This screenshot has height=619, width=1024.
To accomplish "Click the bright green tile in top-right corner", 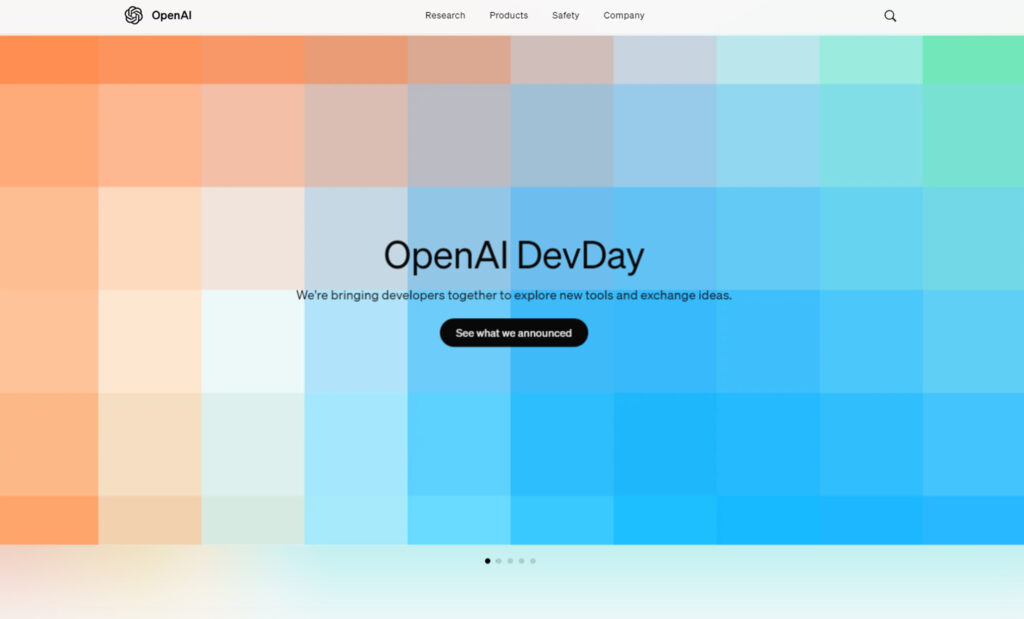I will (972, 60).
